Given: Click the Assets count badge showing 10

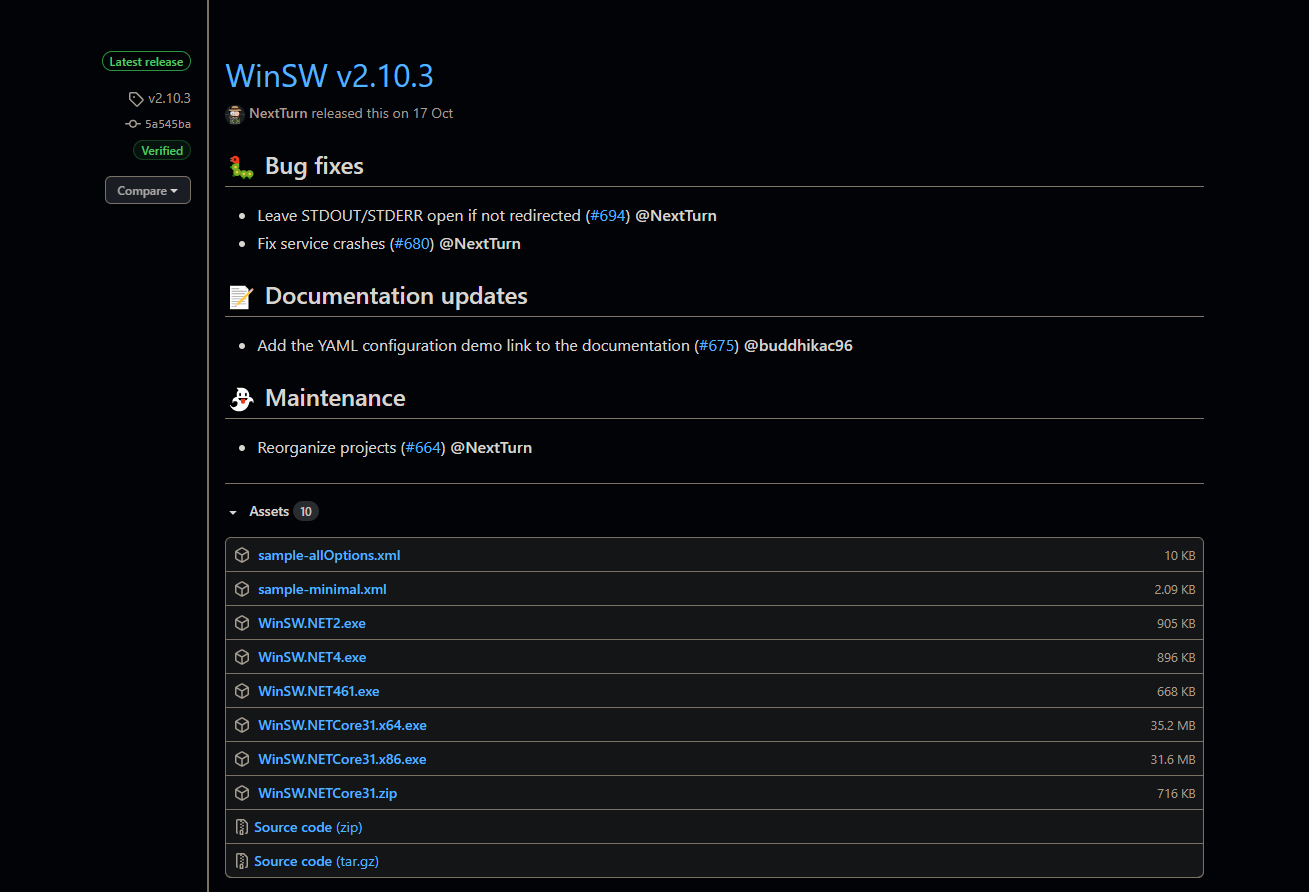Looking at the screenshot, I should pos(306,511).
